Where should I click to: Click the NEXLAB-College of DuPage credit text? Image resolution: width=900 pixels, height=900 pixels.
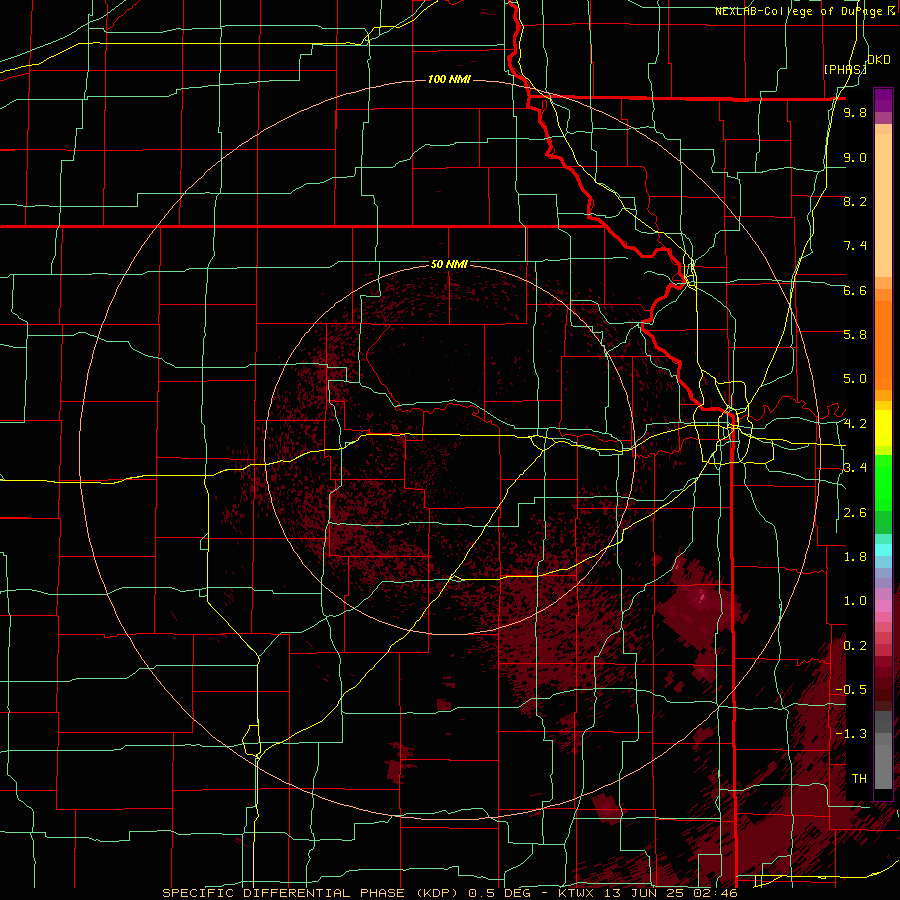pyautogui.click(x=798, y=11)
